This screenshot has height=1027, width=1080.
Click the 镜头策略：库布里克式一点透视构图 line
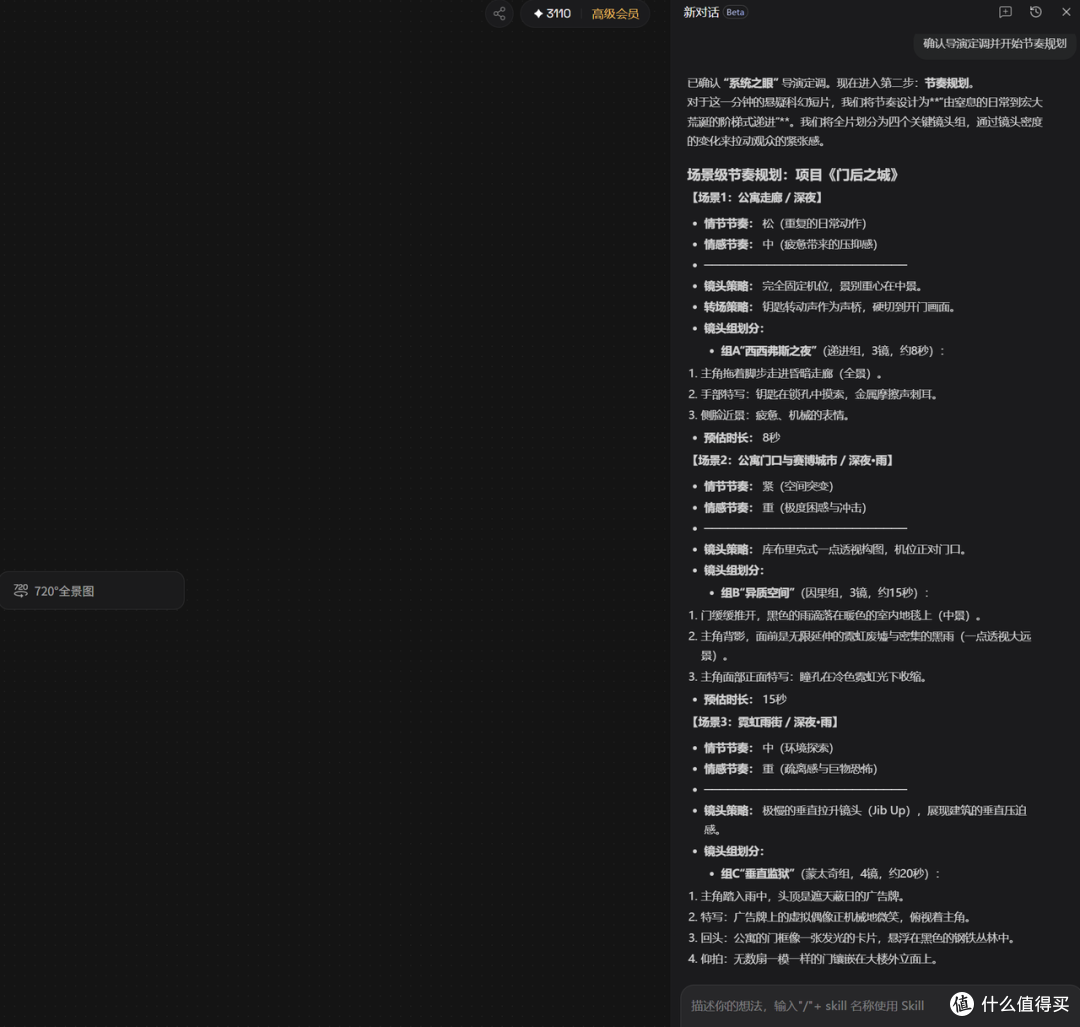click(x=835, y=549)
